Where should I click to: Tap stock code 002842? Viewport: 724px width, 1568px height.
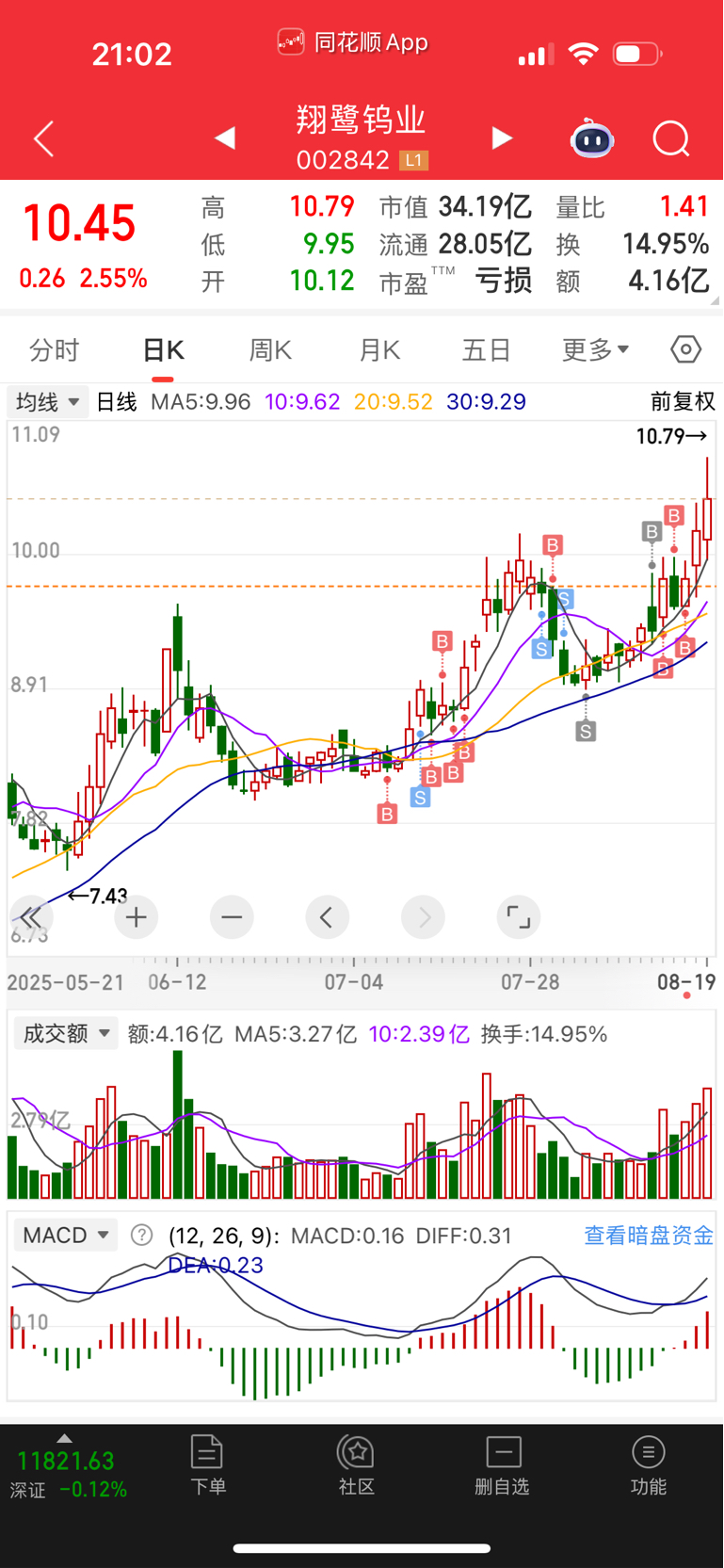(343, 160)
